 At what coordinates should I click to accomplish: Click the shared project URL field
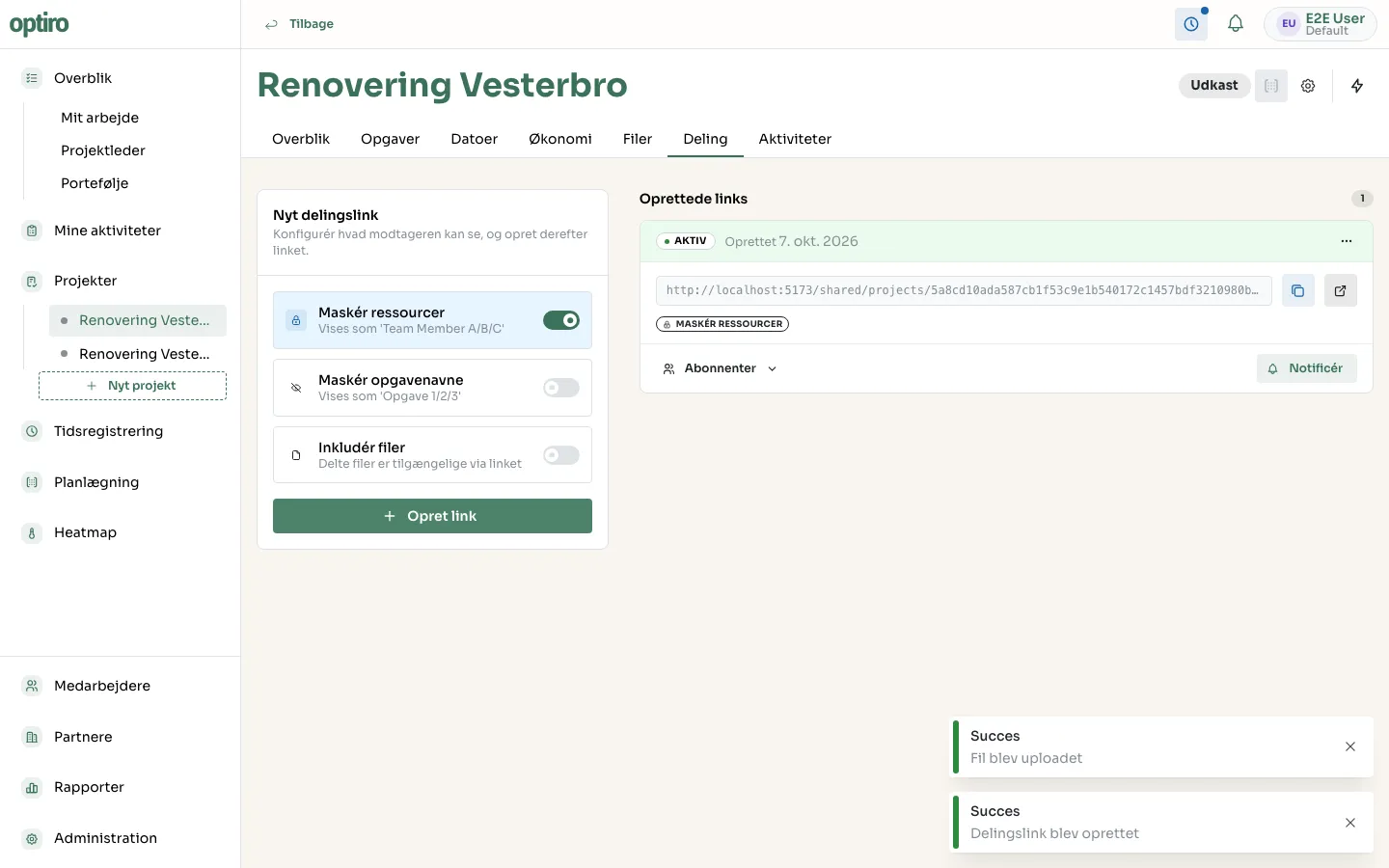click(x=964, y=290)
